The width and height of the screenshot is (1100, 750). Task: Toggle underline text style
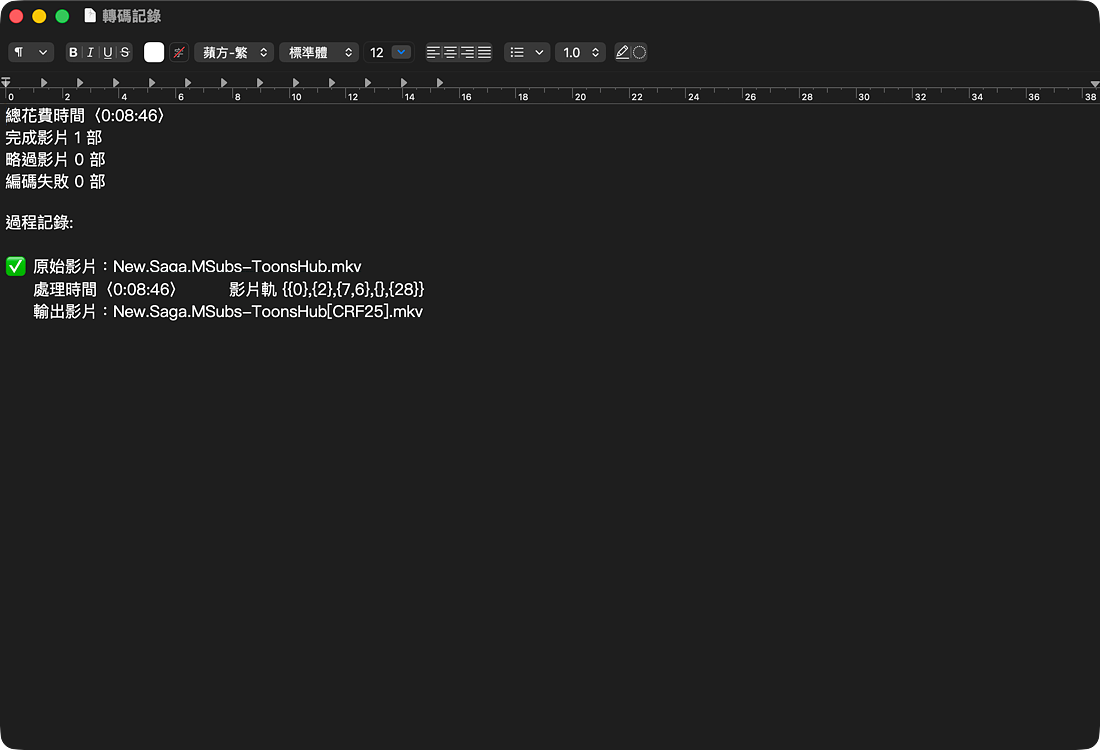pos(107,52)
